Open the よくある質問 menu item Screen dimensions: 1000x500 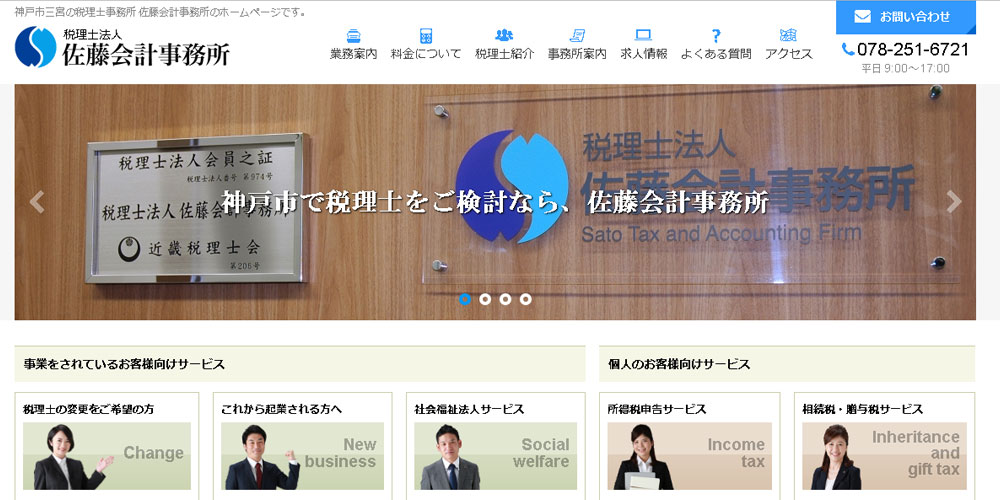(x=716, y=54)
